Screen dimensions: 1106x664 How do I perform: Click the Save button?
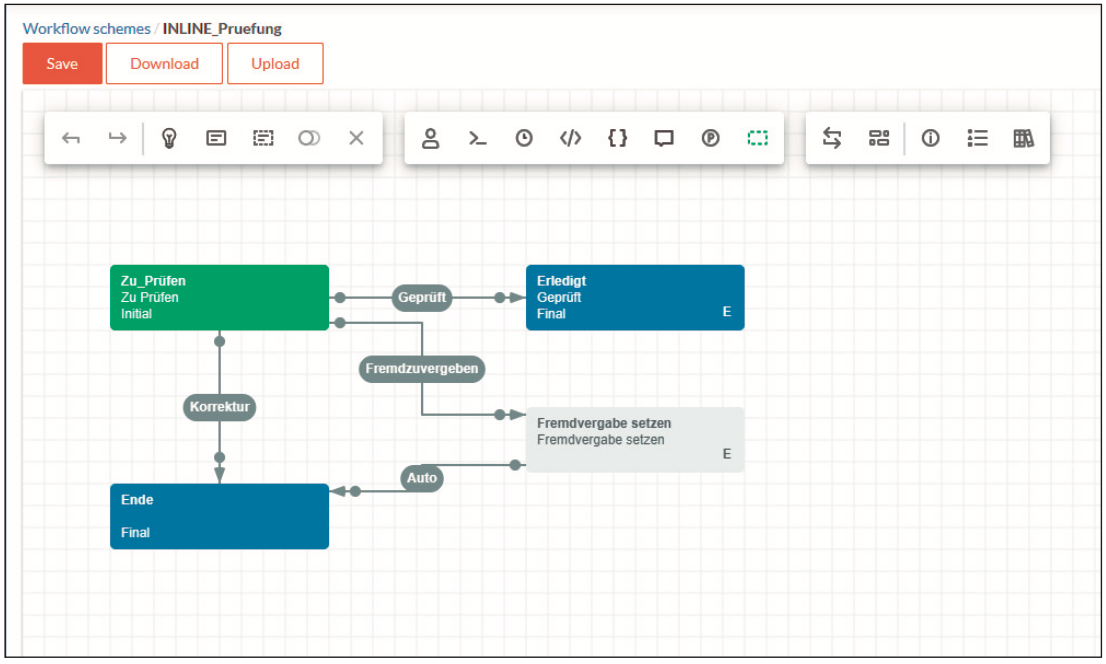[62, 64]
